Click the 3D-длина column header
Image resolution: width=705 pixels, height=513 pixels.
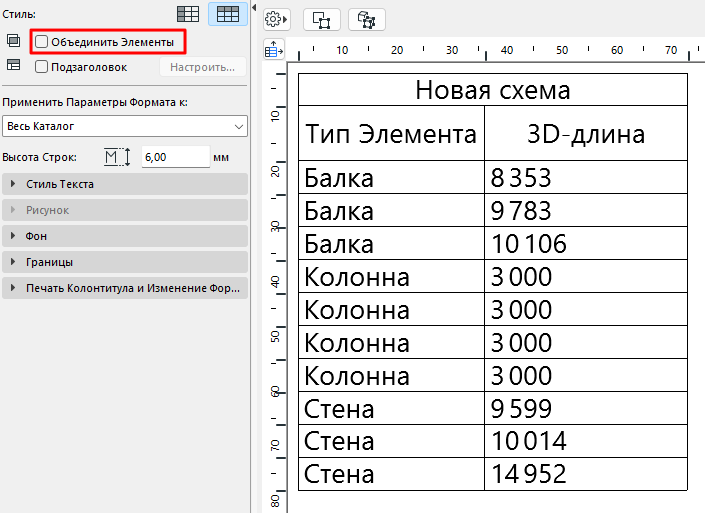point(586,134)
